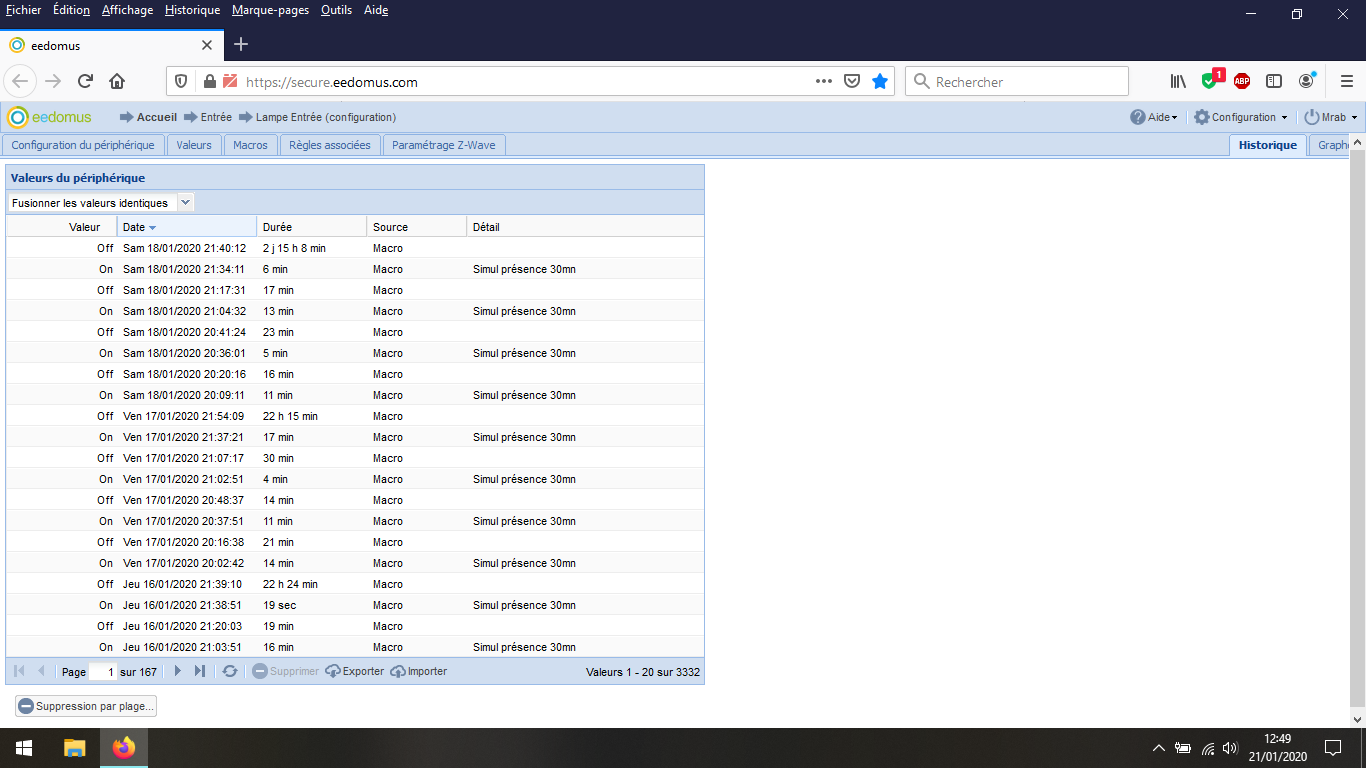This screenshot has width=1366, height=768.
Task: Refresh the values table
Action: pyautogui.click(x=230, y=671)
